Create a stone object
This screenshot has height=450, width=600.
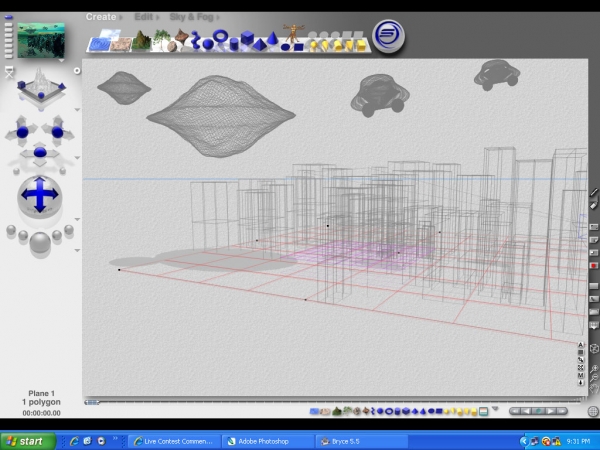[x=172, y=47]
